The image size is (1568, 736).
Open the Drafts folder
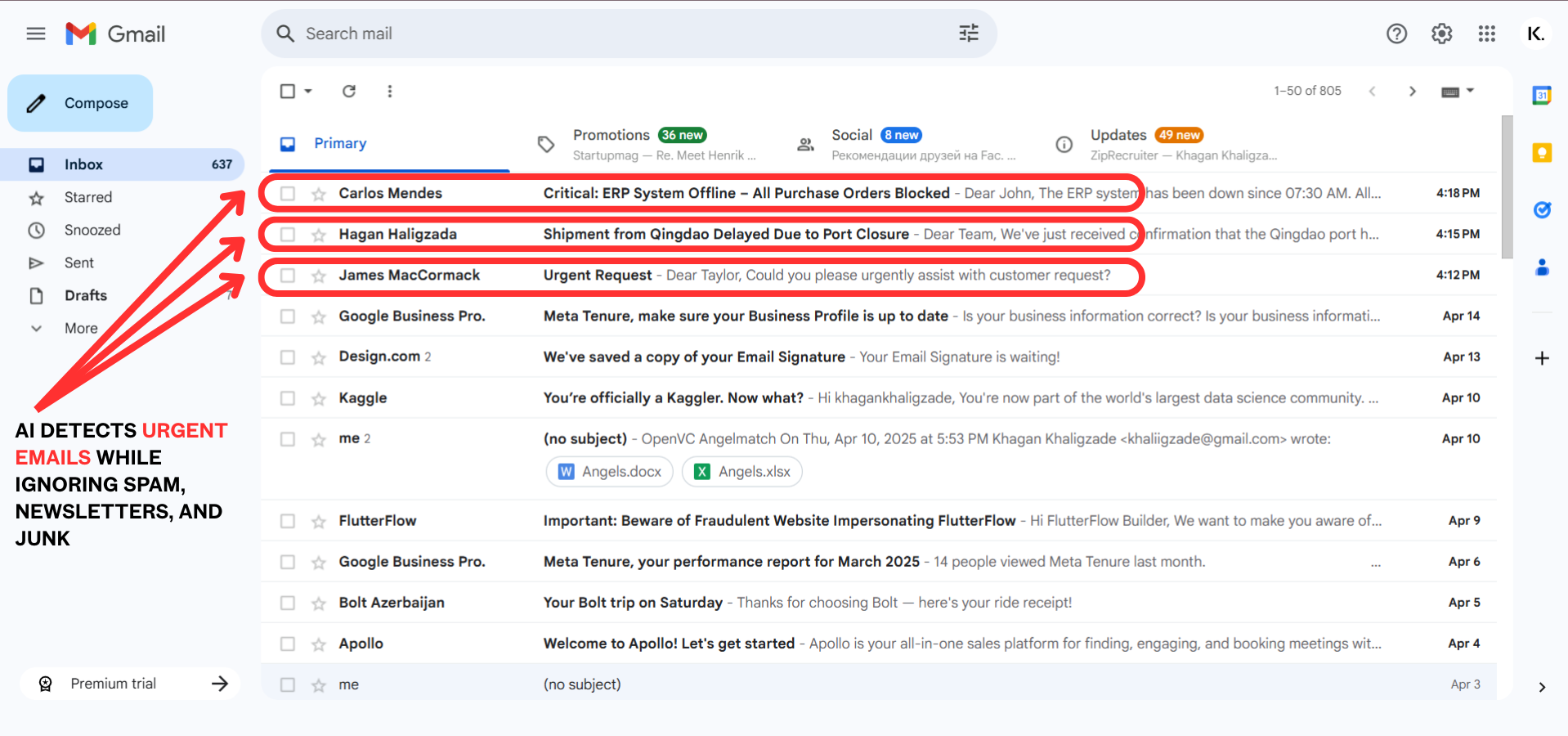tap(86, 295)
